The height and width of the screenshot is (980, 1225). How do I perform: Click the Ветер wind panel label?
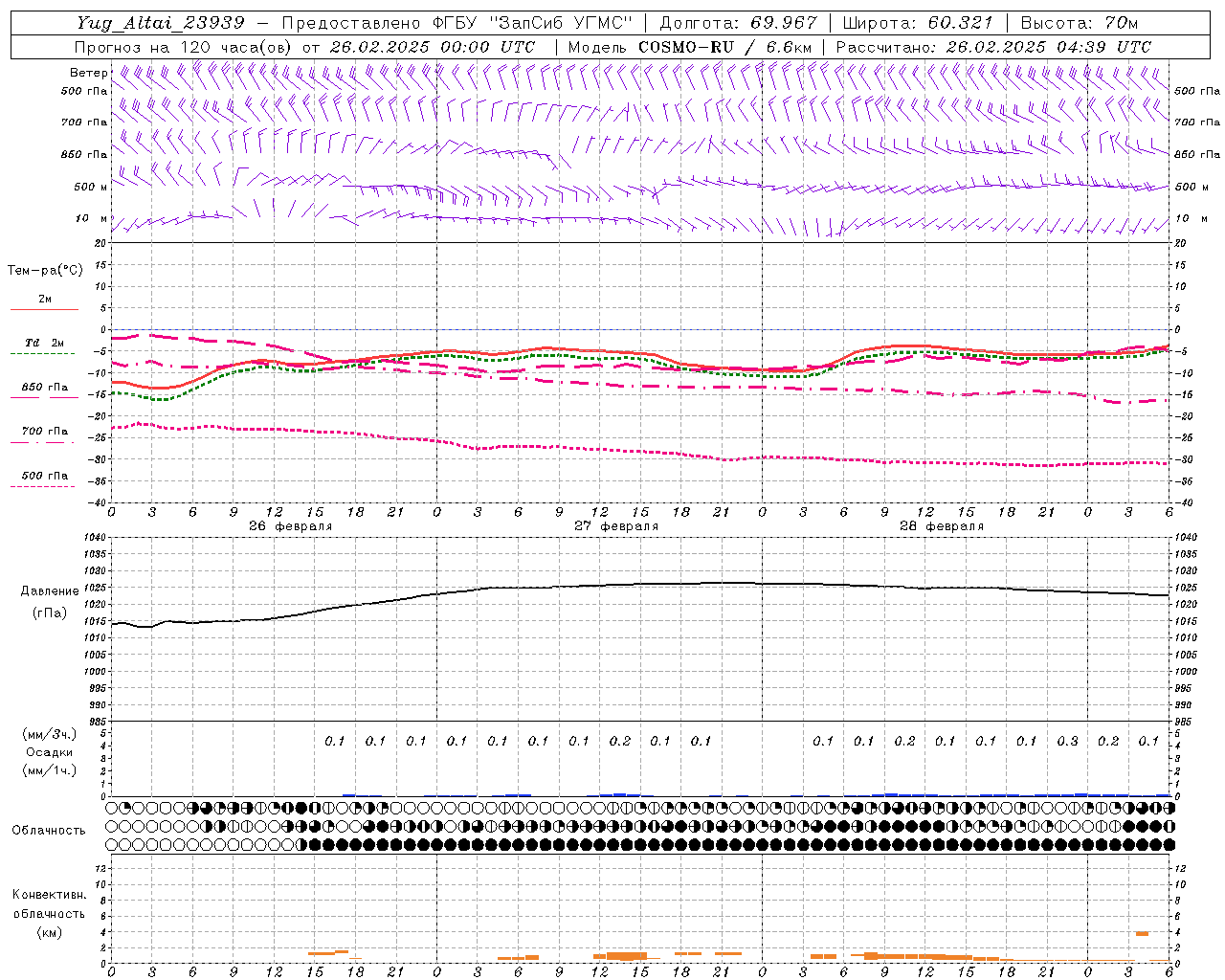[x=88, y=73]
